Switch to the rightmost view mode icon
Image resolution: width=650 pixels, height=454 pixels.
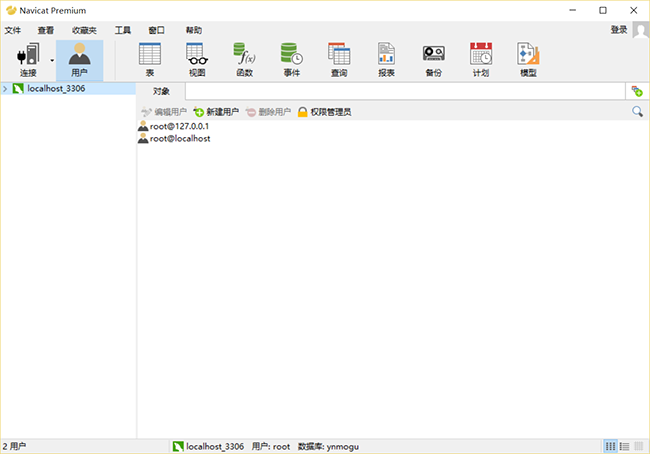(x=639, y=447)
